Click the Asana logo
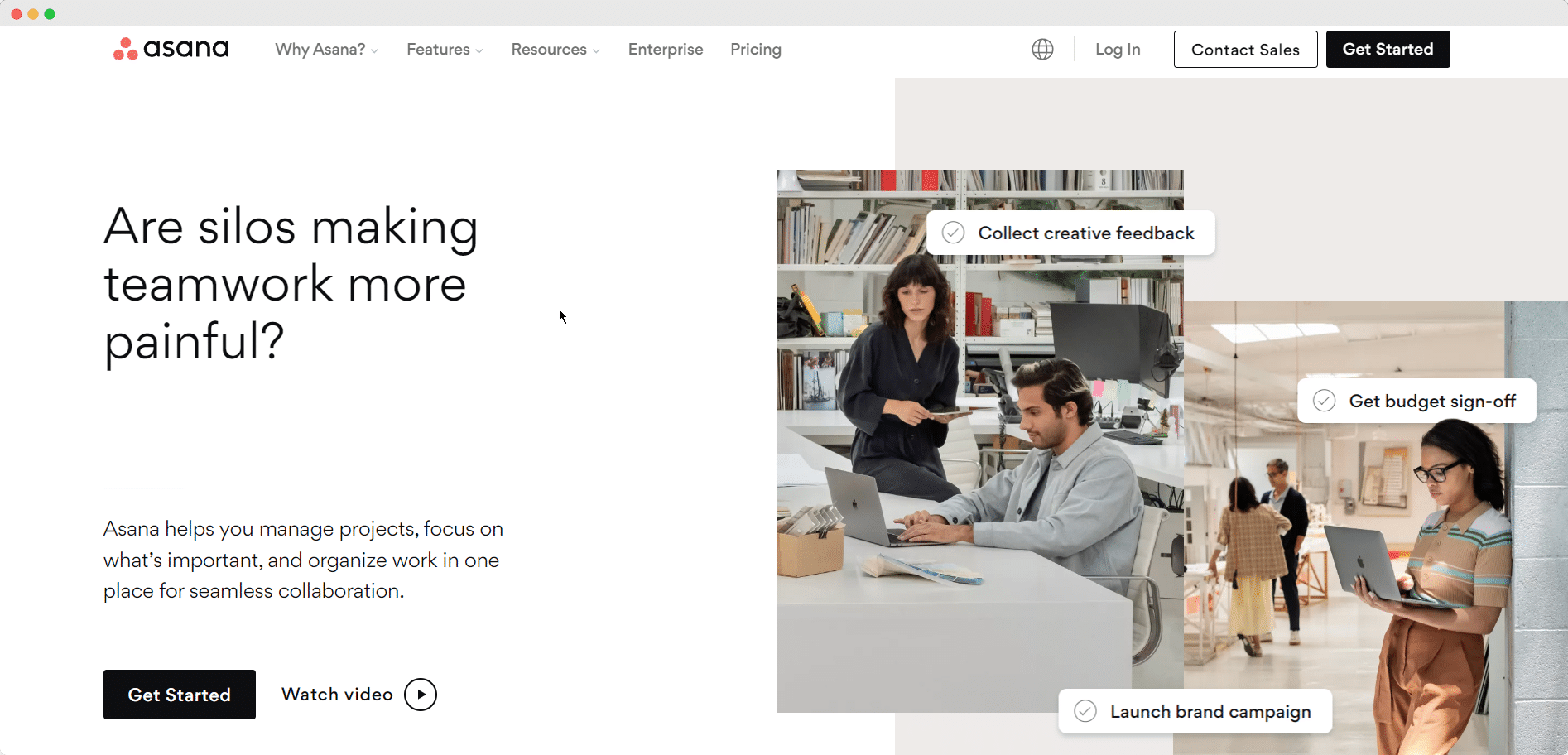This screenshot has width=1568, height=755. click(x=170, y=49)
